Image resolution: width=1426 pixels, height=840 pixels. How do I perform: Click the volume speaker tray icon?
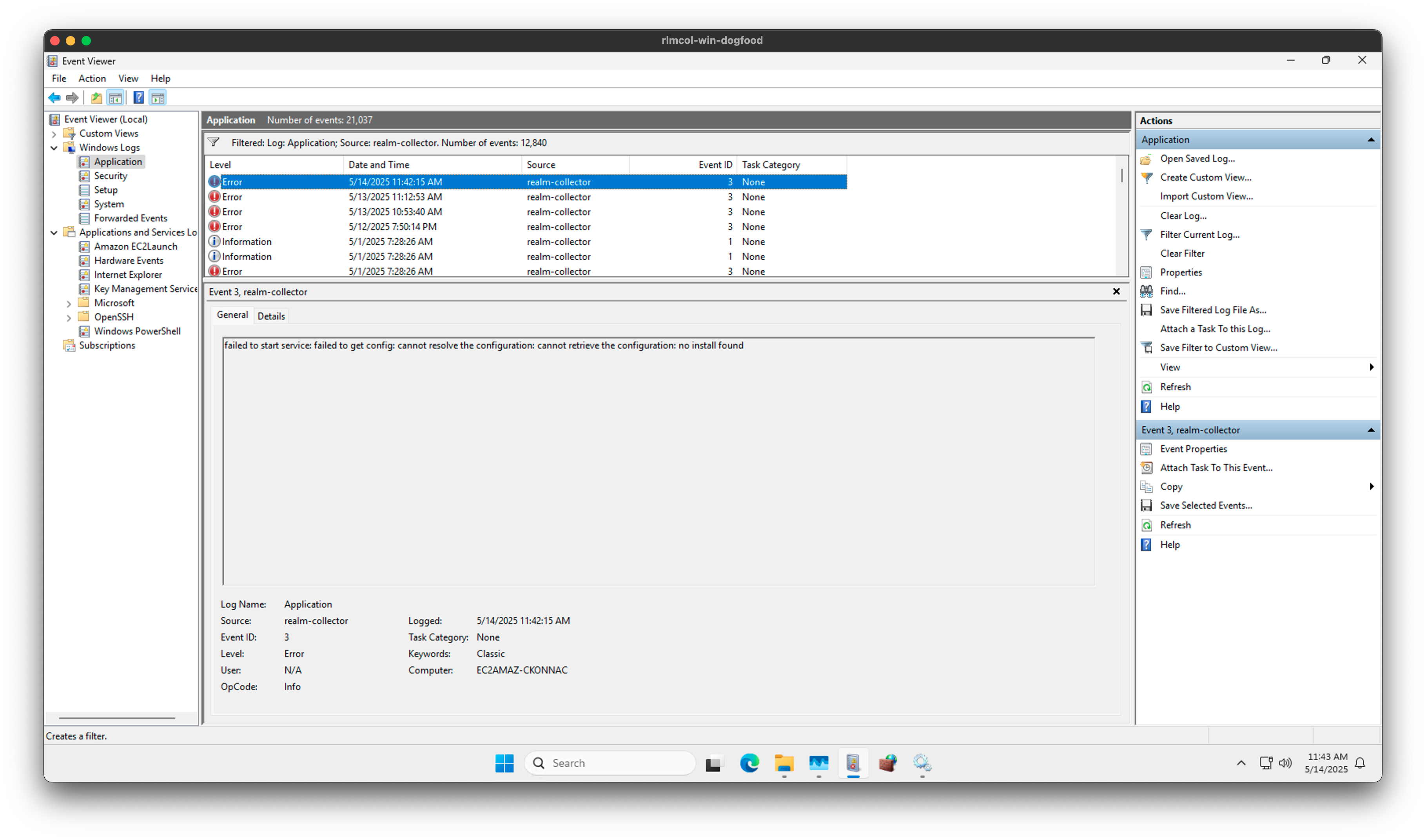(x=1285, y=763)
